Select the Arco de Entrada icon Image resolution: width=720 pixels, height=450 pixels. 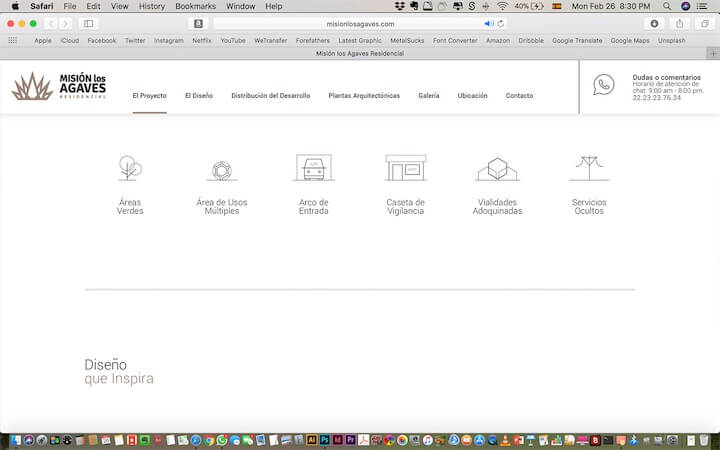click(x=314, y=167)
